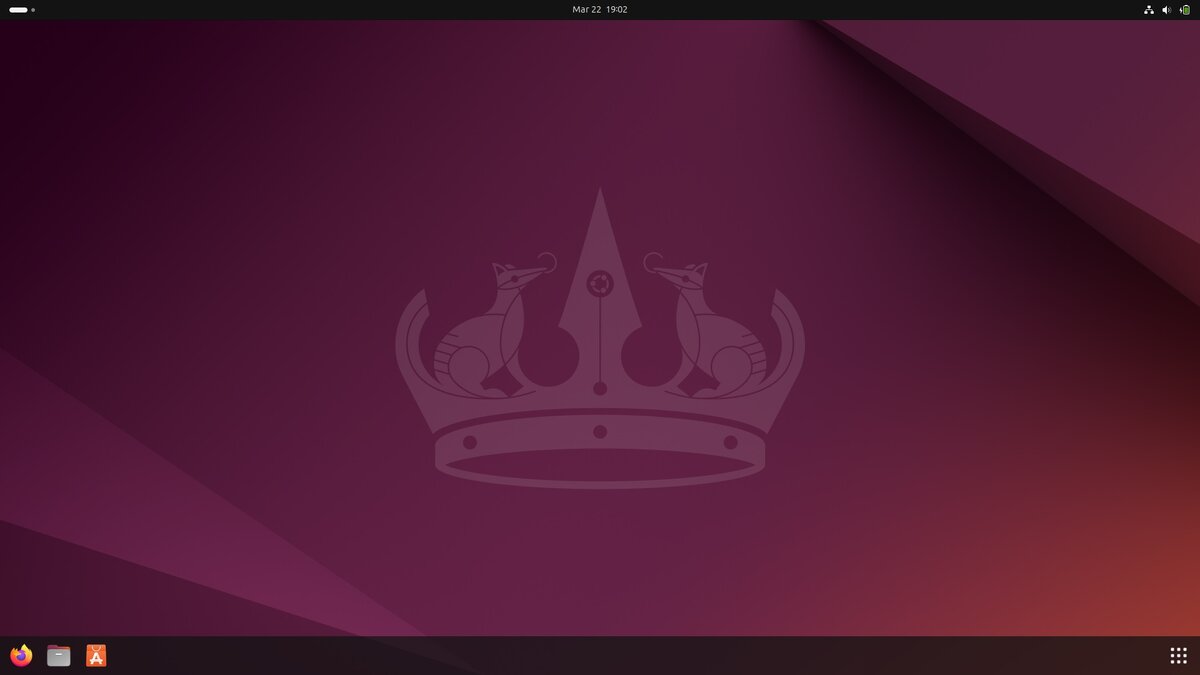Open the Activities workspace indicator
Screen dimensions: 1200x675
(x=22, y=10)
